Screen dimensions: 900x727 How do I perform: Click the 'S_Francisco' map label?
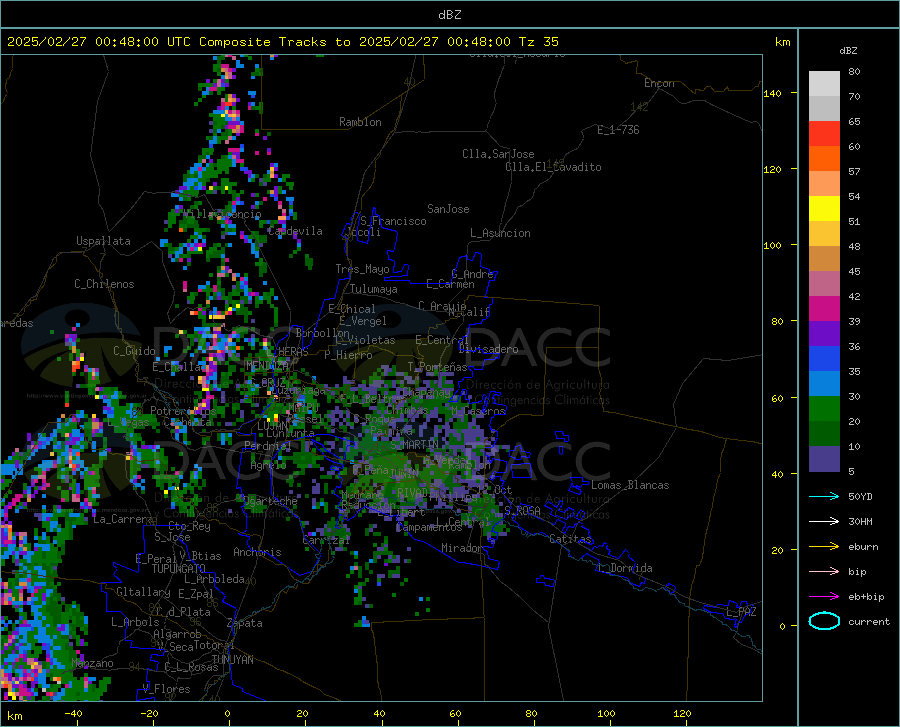point(393,221)
